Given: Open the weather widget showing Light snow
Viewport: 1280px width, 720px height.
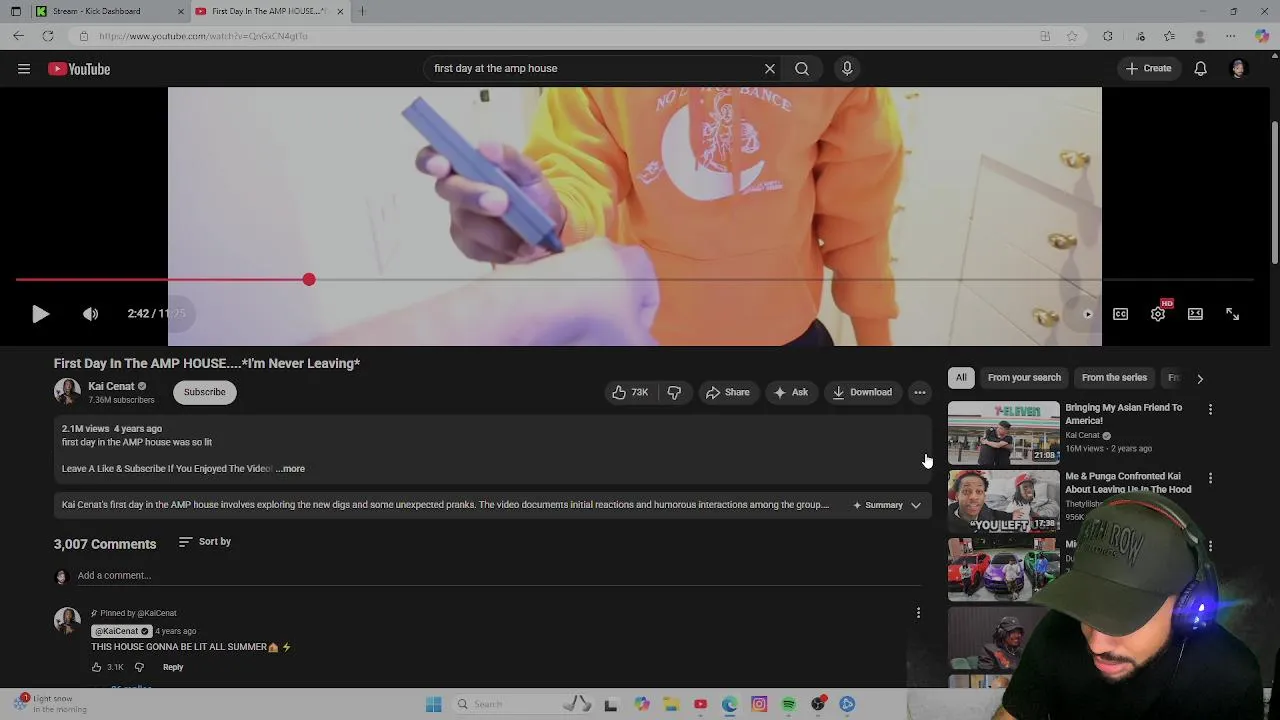Looking at the screenshot, I should click(x=50, y=703).
